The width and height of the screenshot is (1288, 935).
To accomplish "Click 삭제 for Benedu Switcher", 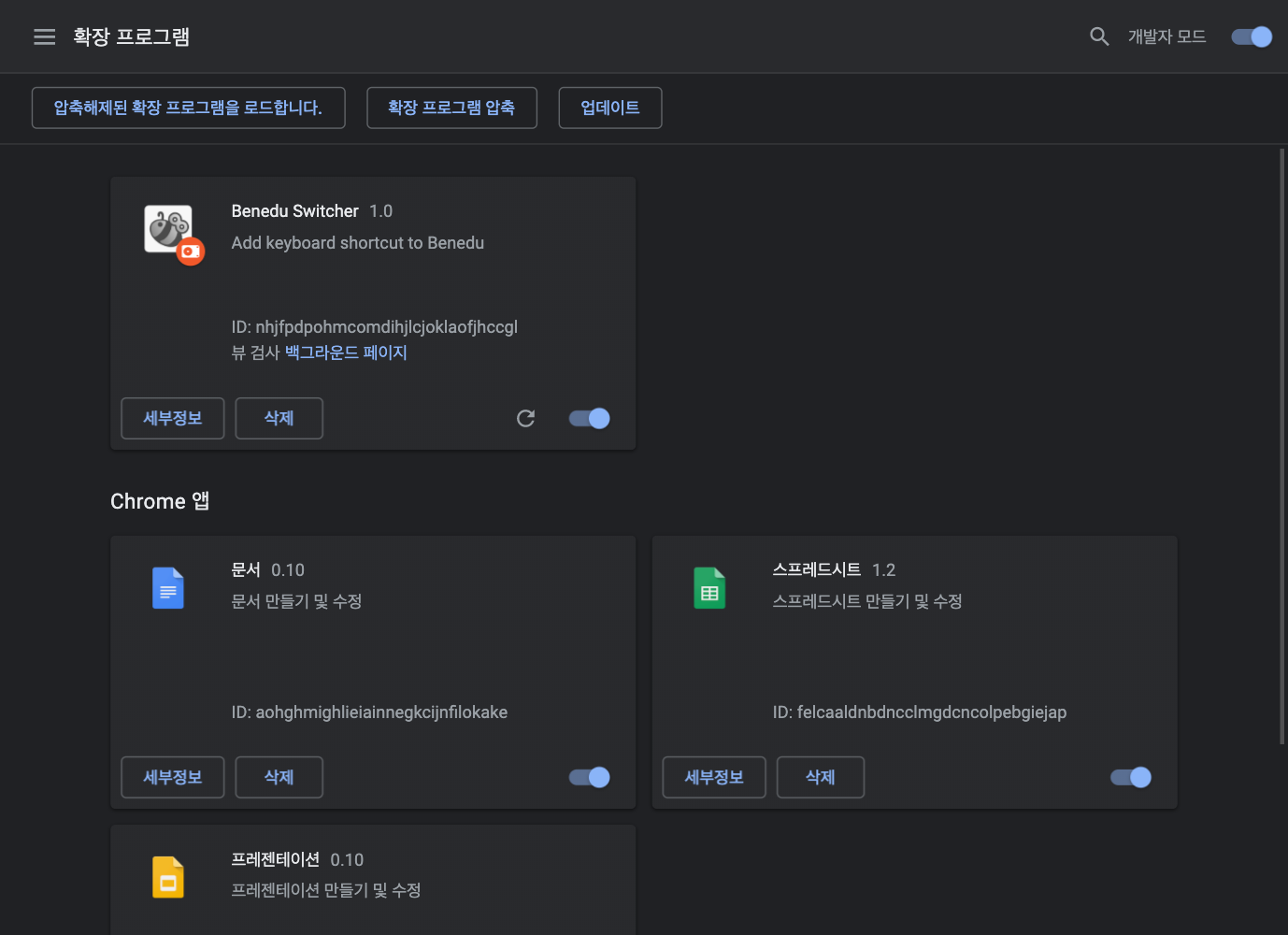I will (279, 418).
